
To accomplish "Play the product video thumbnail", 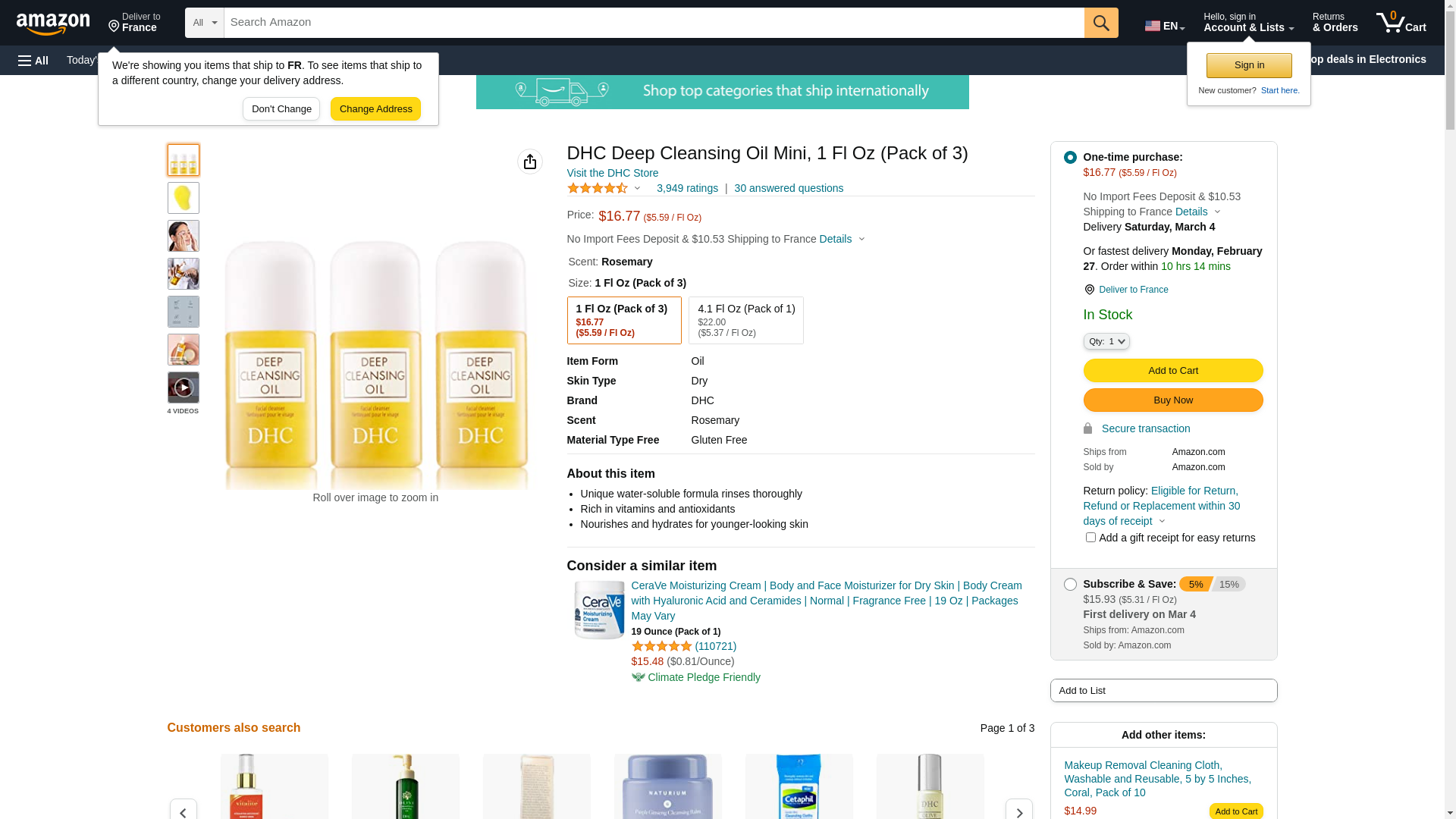I will click(x=184, y=388).
